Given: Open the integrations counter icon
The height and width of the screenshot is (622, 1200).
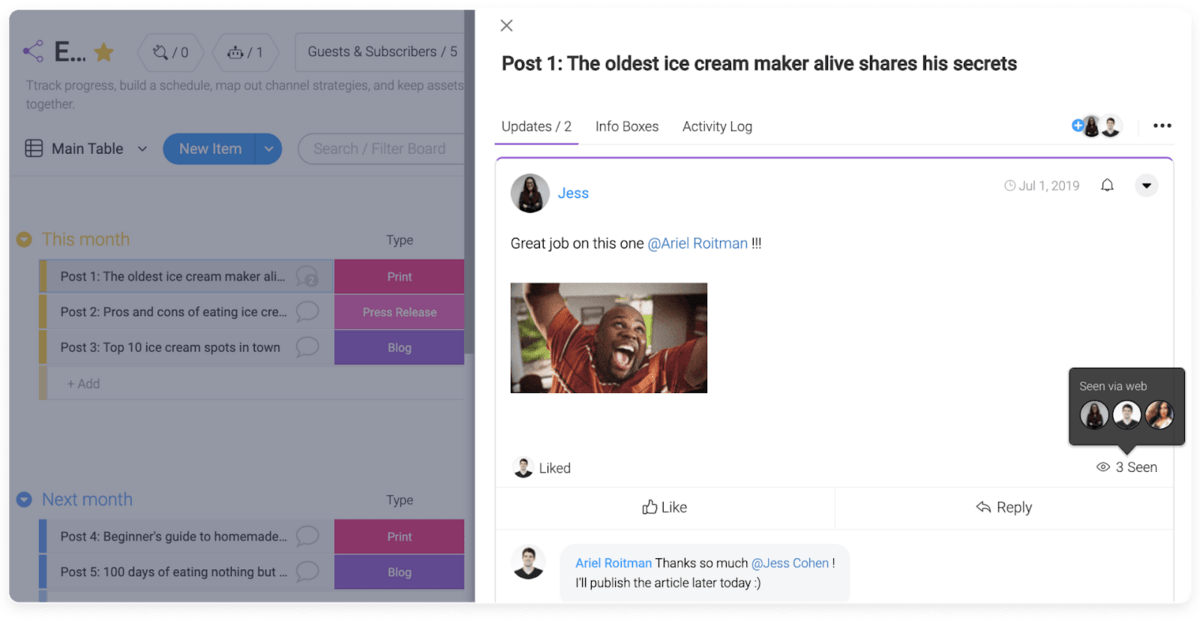Looking at the screenshot, I should [x=170, y=52].
